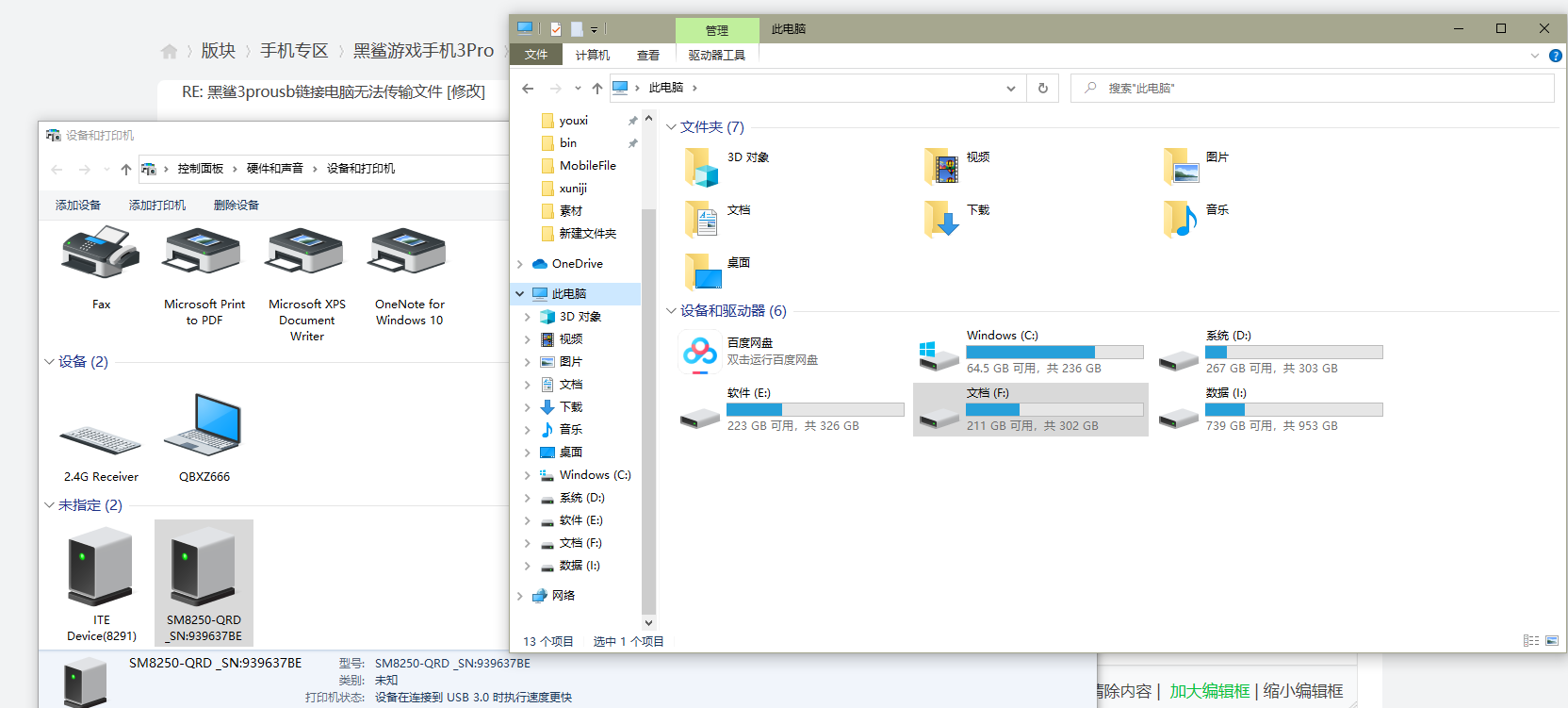Select the Windows (C:) drive tile
The height and width of the screenshot is (708, 1568).
coord(1031,352)
